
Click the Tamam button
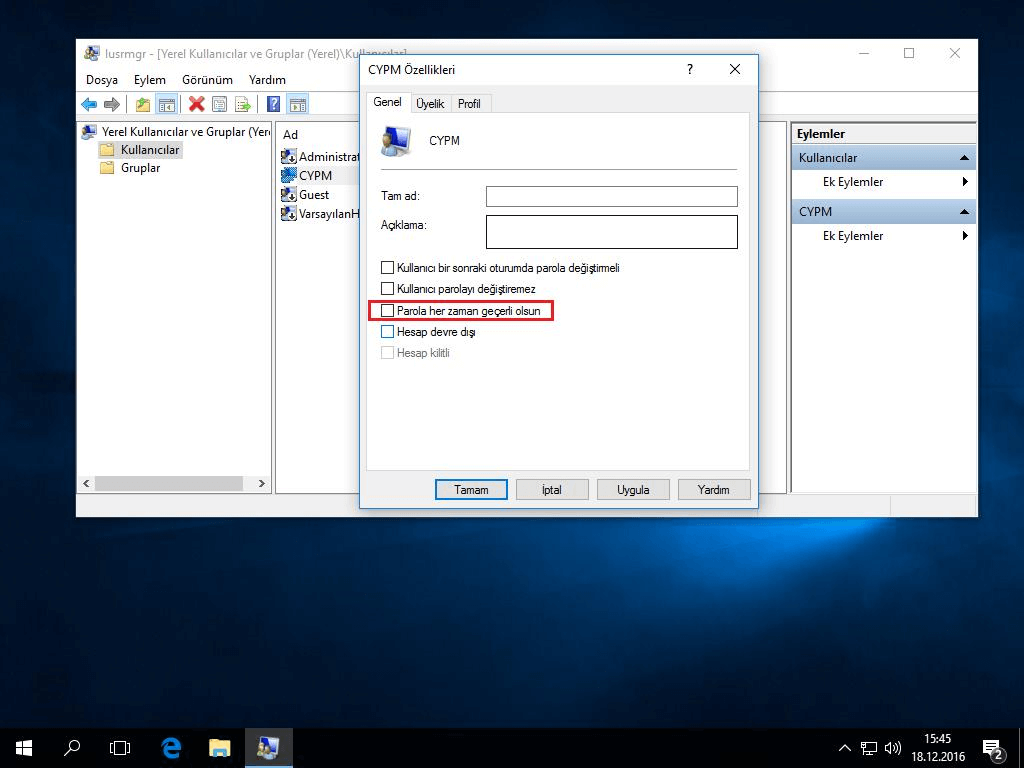coord(471,490)
